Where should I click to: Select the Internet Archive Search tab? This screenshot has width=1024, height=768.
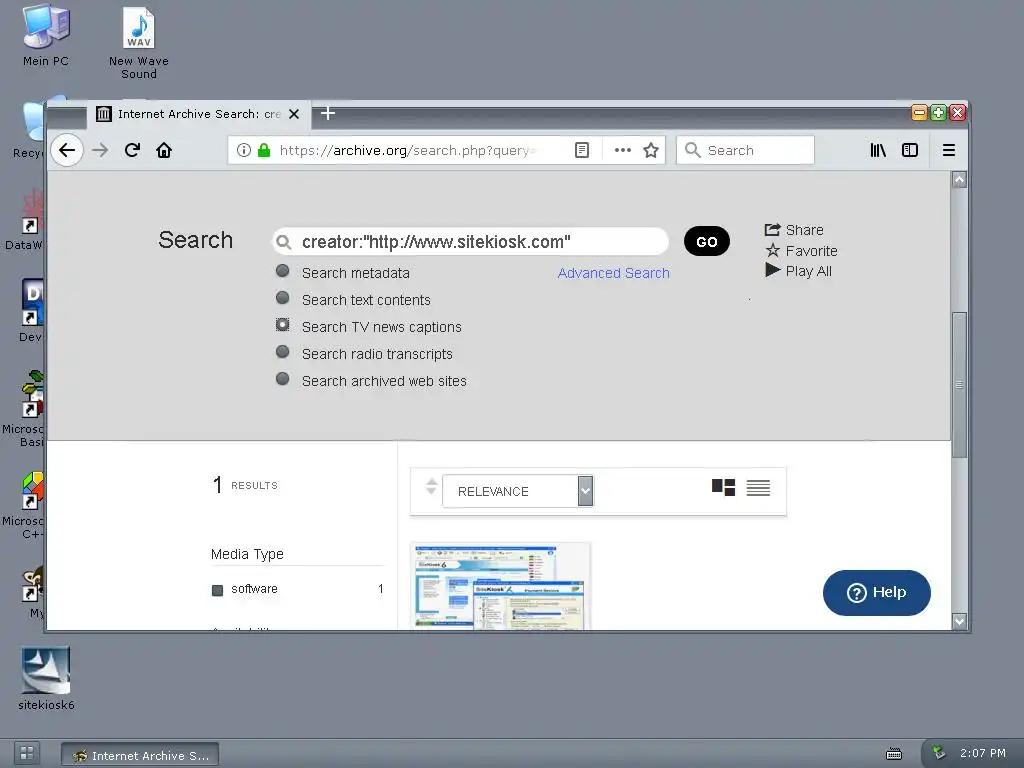pyautogui.click(x=199, y=114)
